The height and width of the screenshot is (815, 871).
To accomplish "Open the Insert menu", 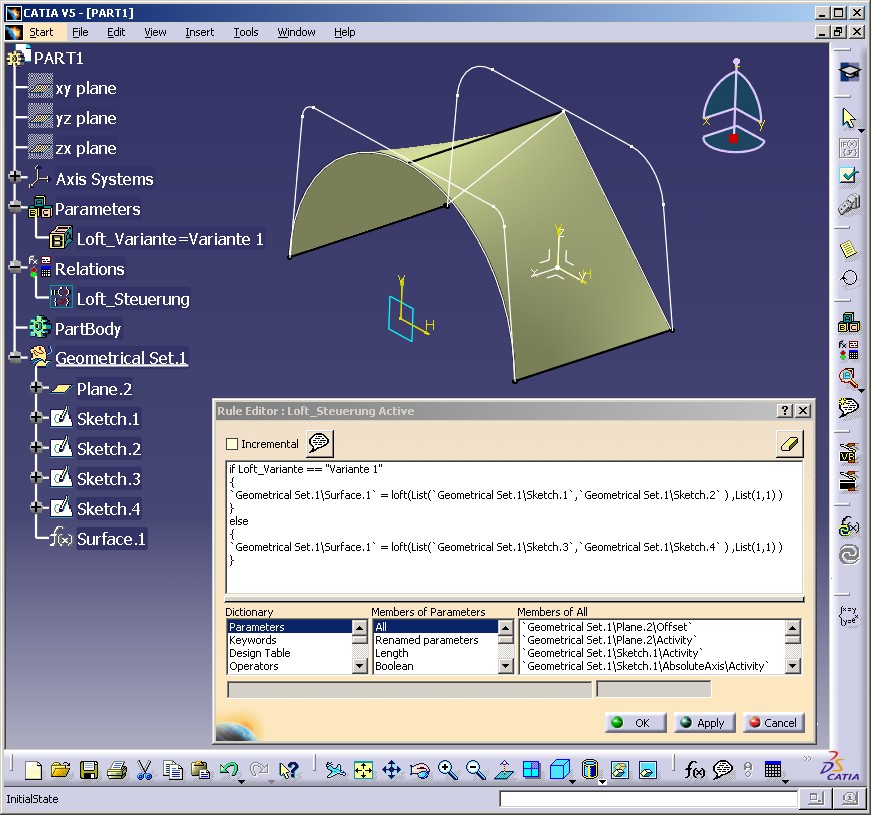I will coord(199,32).
